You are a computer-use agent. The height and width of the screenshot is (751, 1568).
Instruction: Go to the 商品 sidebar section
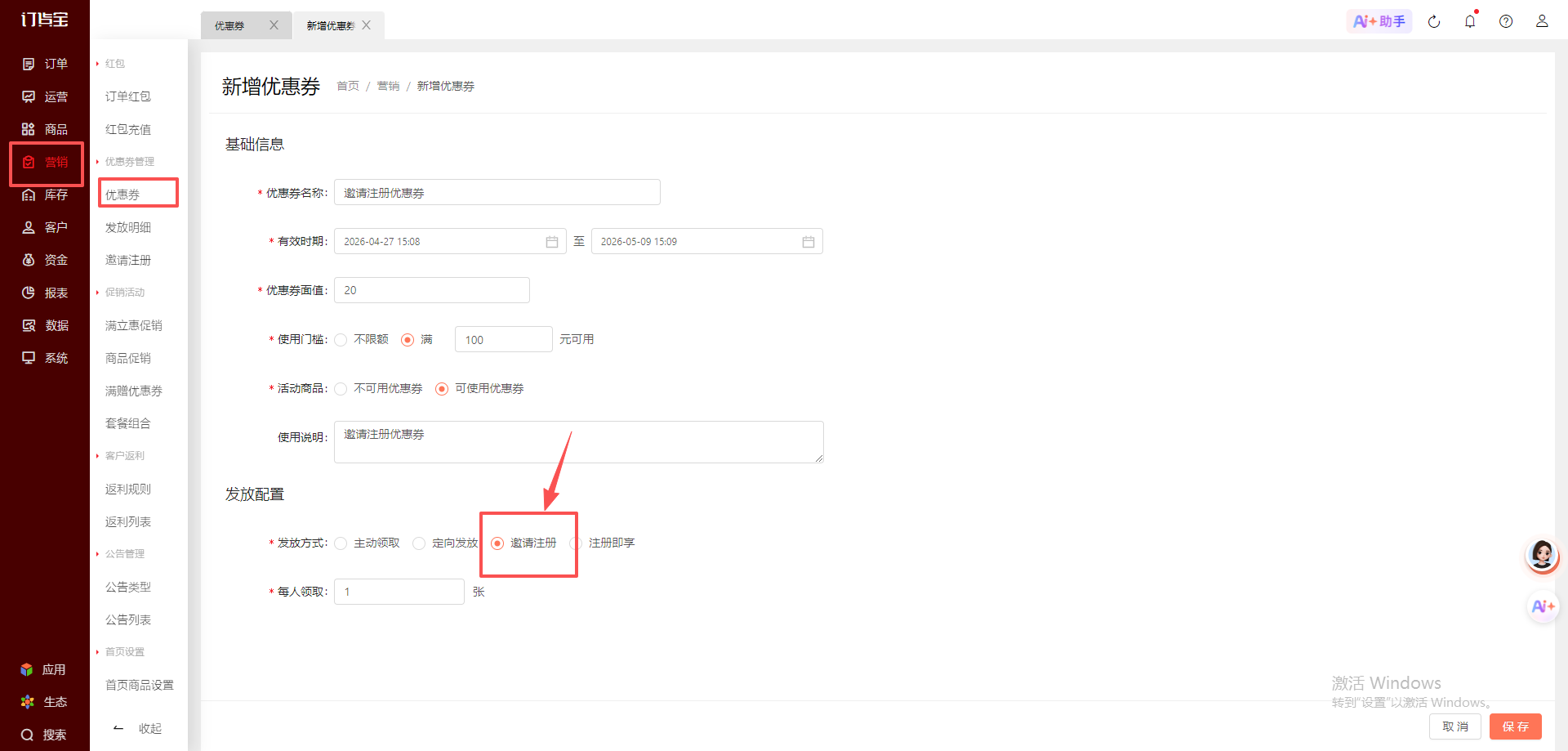point(45,129)
